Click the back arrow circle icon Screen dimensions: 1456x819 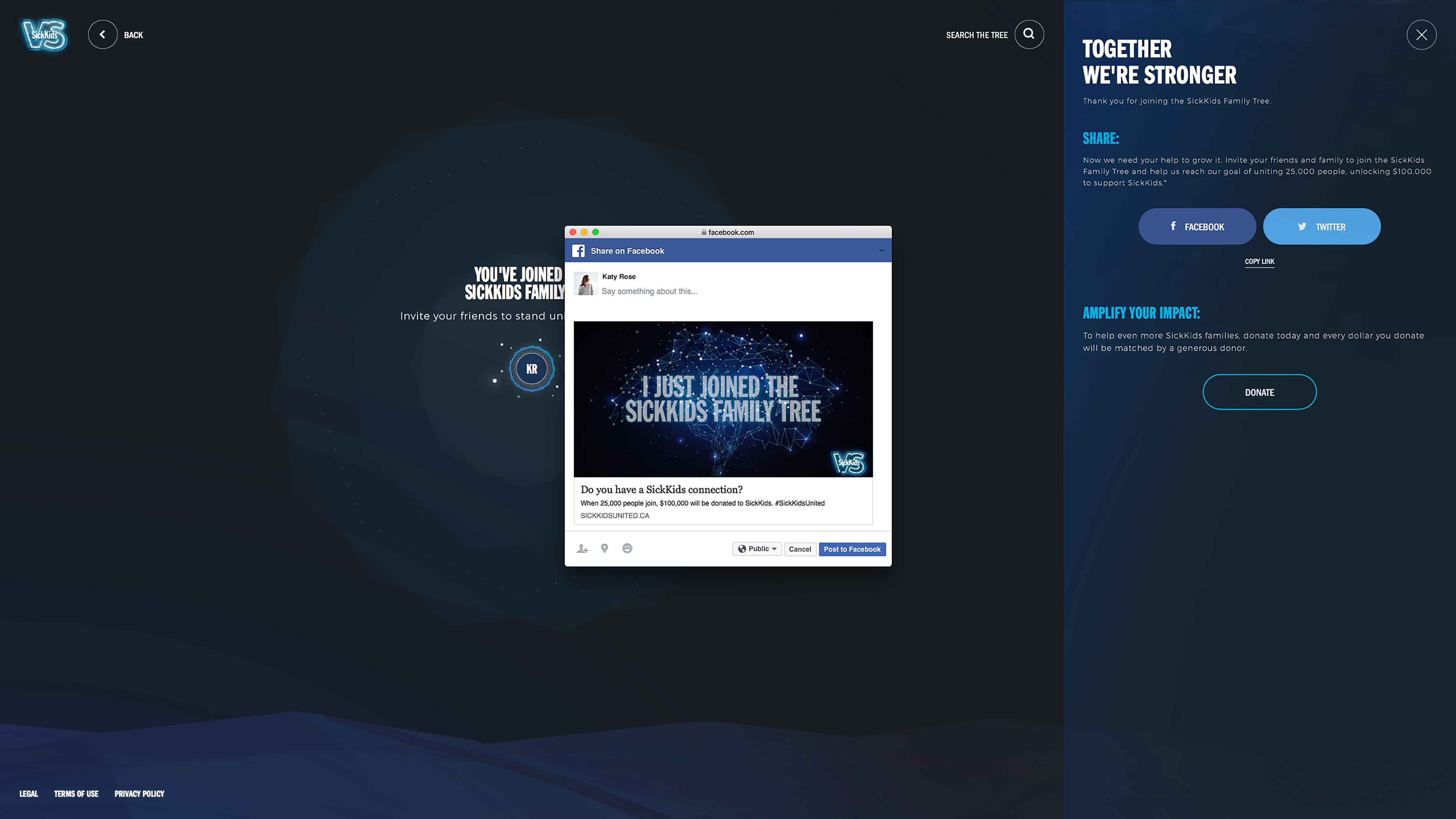102,34
